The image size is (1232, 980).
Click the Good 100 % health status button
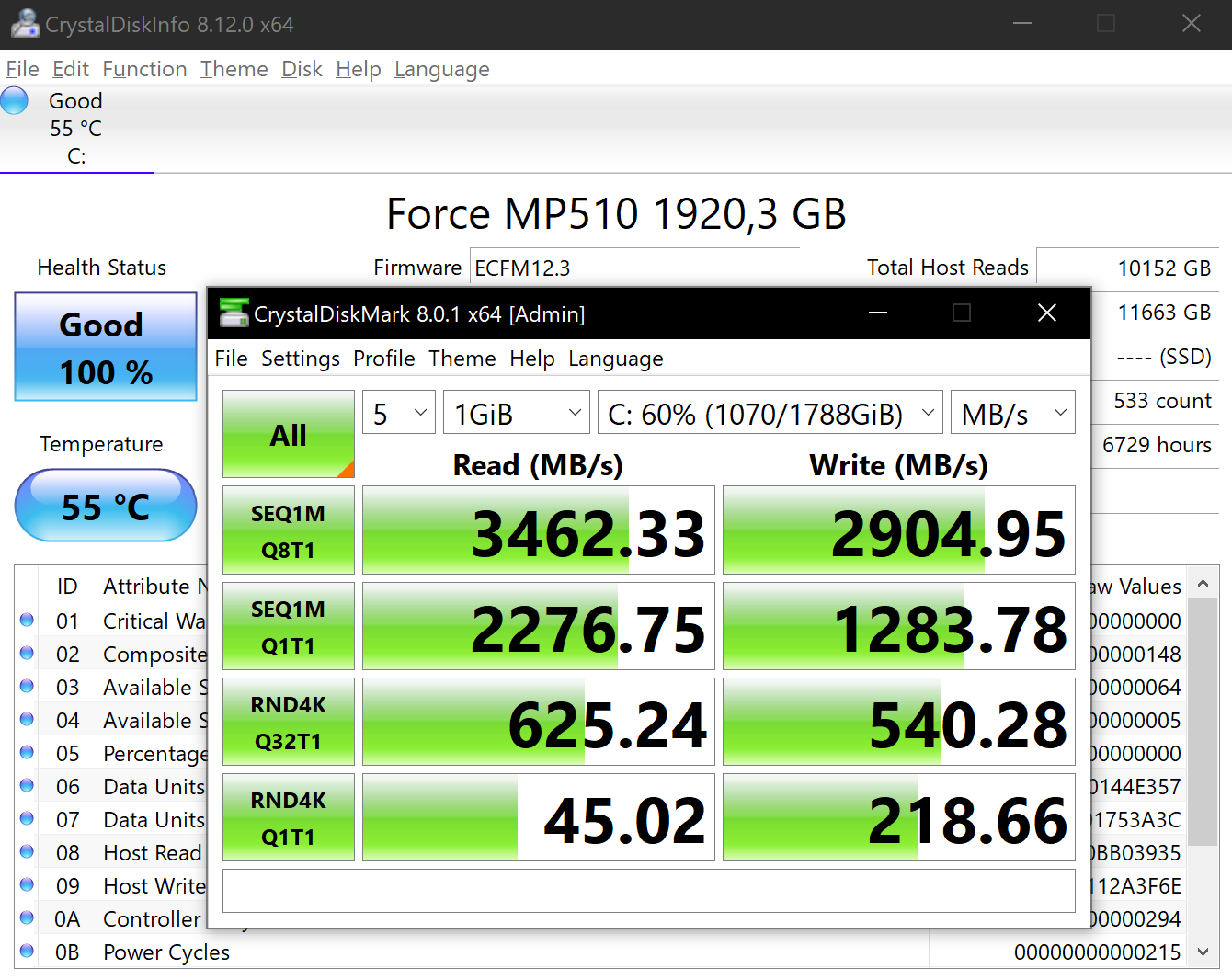point(106,347)
